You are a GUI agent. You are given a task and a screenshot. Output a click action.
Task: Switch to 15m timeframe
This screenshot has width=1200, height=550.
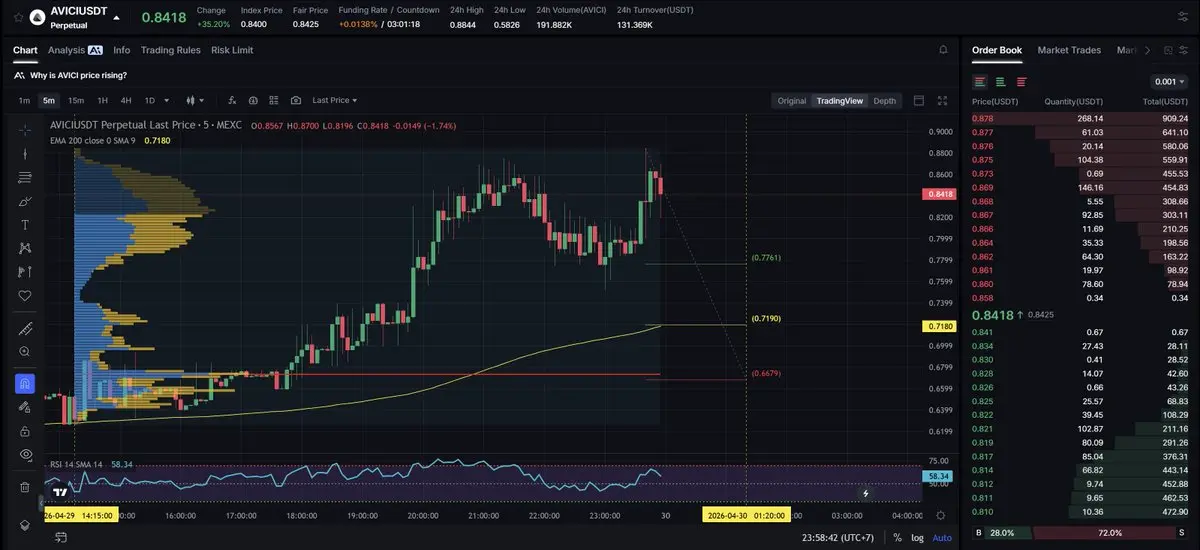coord(75,100)
